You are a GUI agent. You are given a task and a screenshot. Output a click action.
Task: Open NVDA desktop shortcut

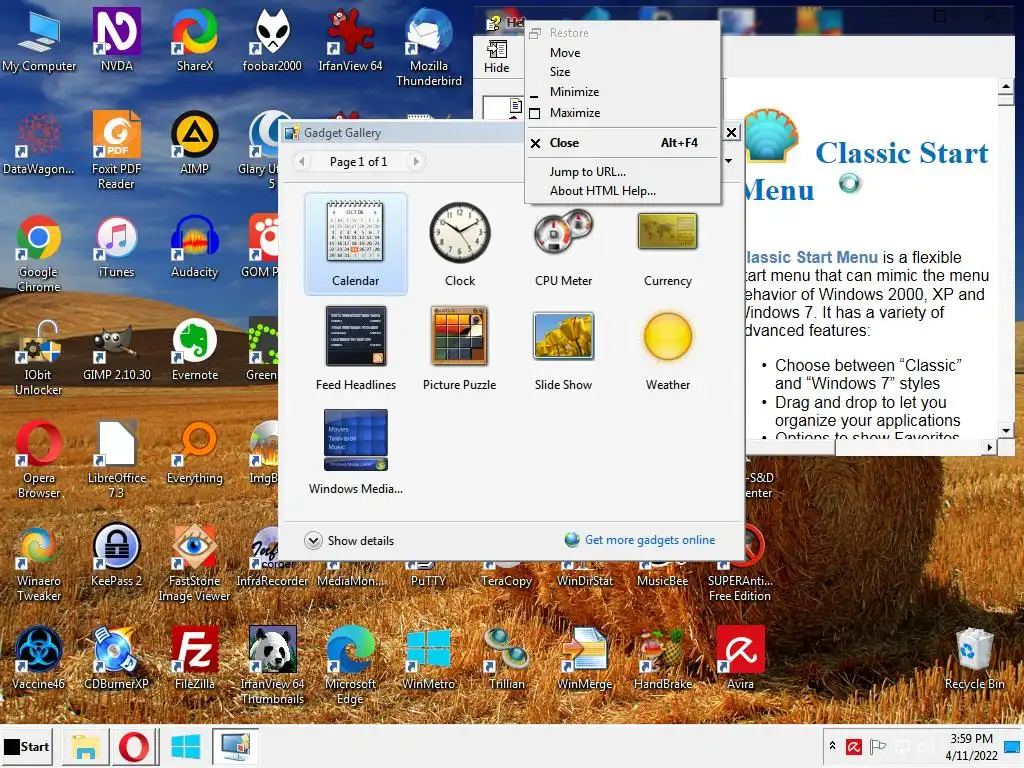pos(117,40)
